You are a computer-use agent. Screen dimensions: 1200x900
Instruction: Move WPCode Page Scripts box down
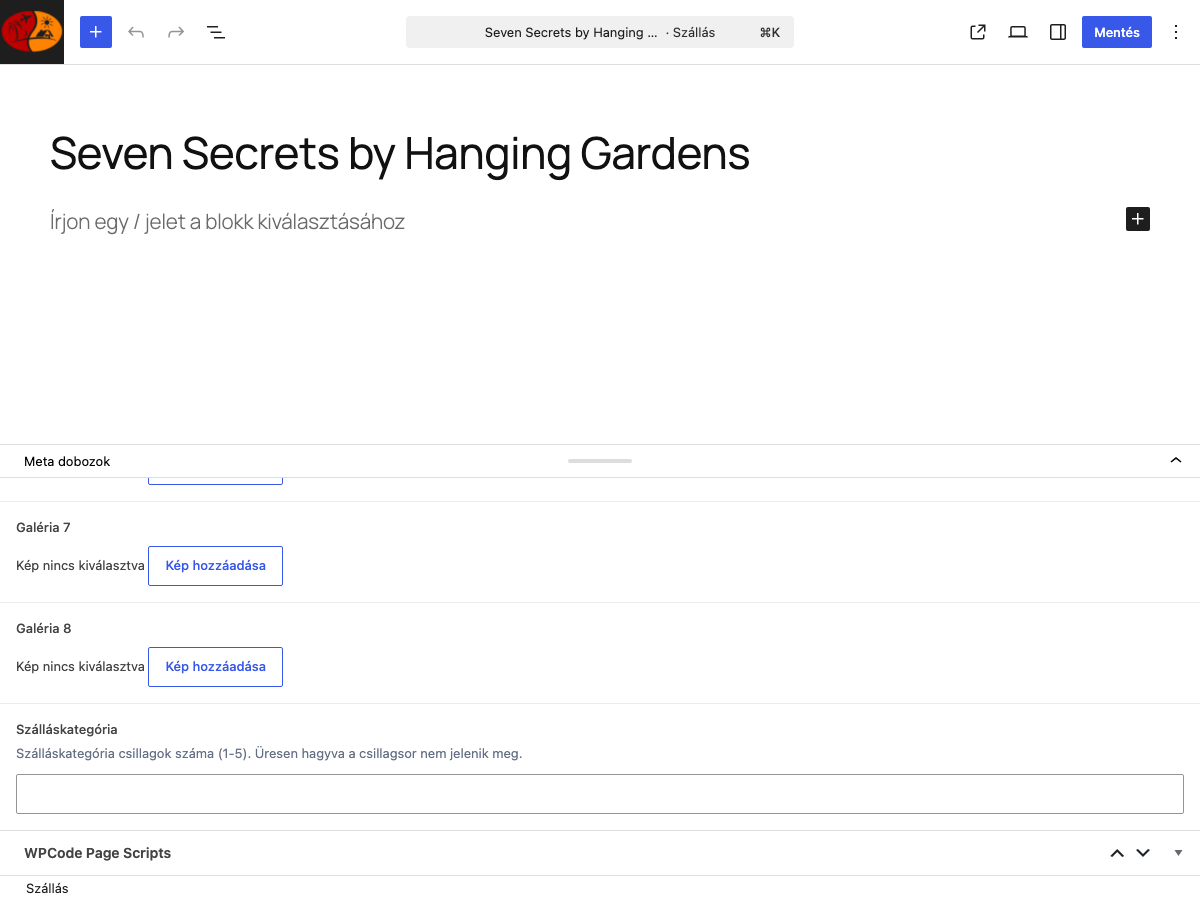[1144, 853]
